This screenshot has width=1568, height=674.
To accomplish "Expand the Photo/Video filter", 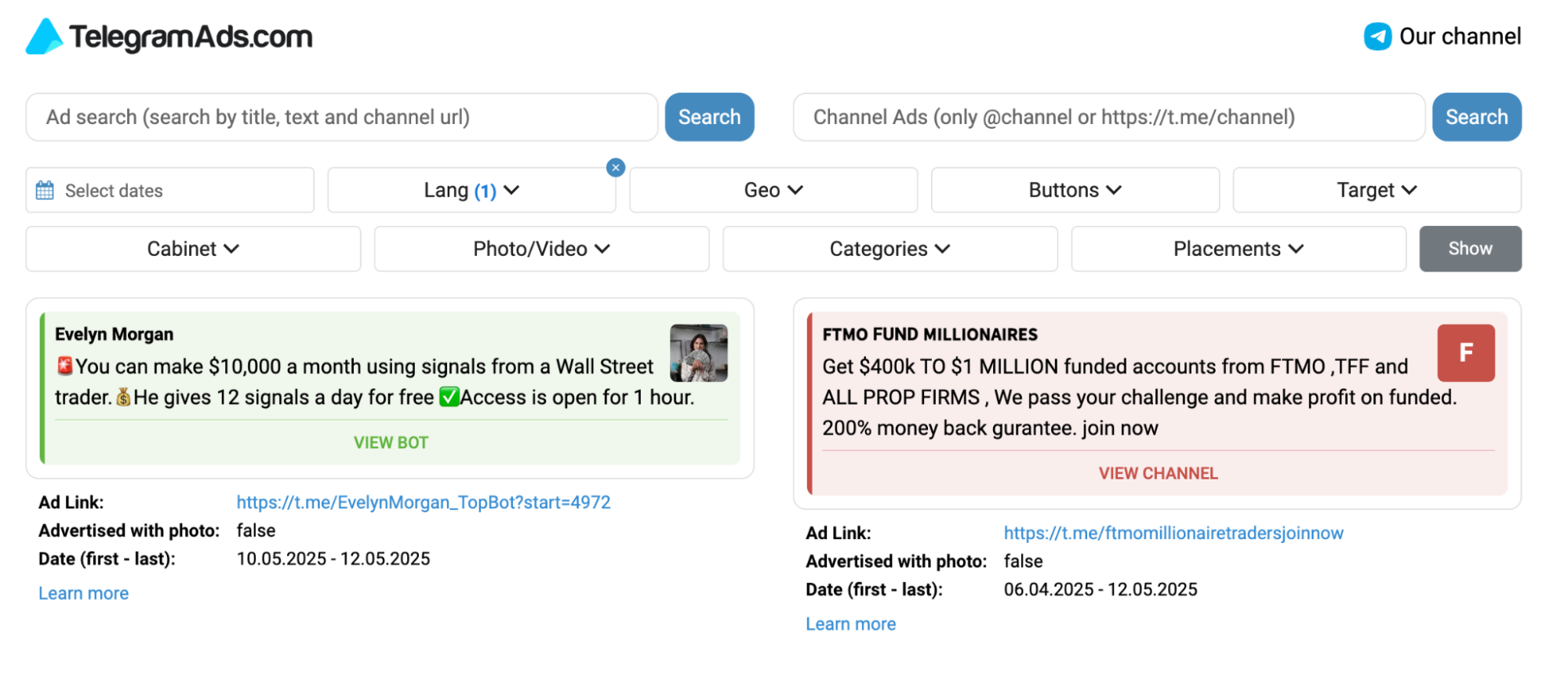I will click(x=541, y=249).
